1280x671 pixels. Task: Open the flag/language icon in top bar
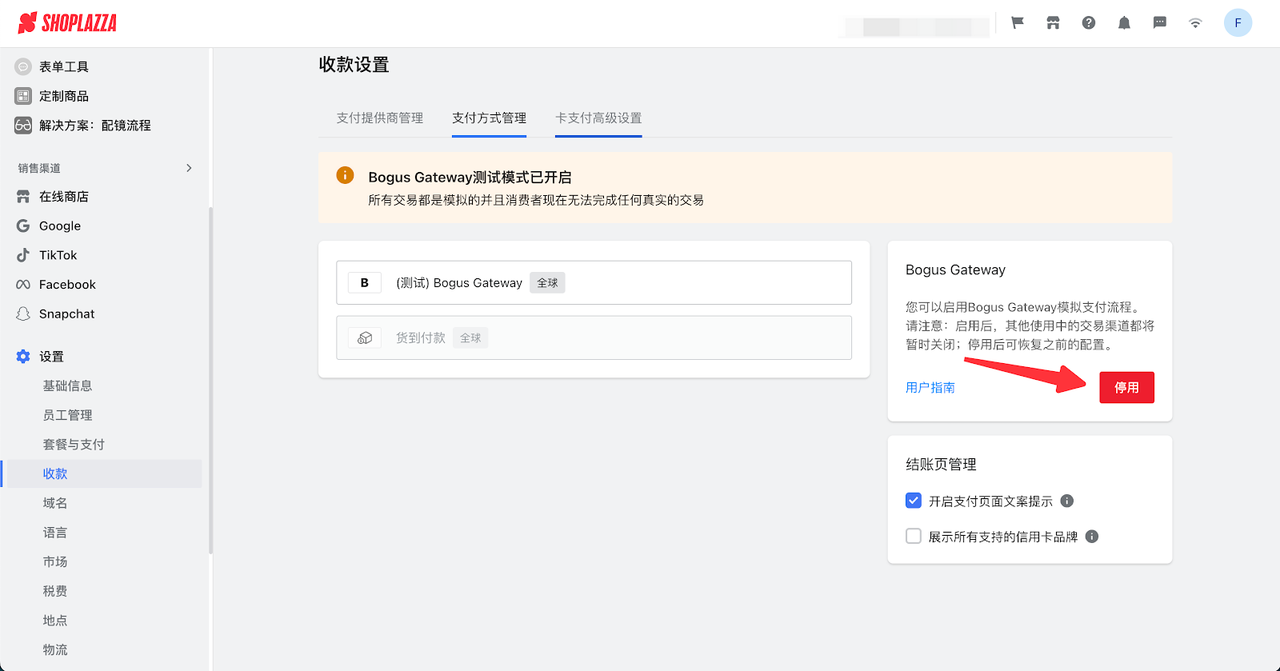pyautogui.click(x=1017, y=21)
